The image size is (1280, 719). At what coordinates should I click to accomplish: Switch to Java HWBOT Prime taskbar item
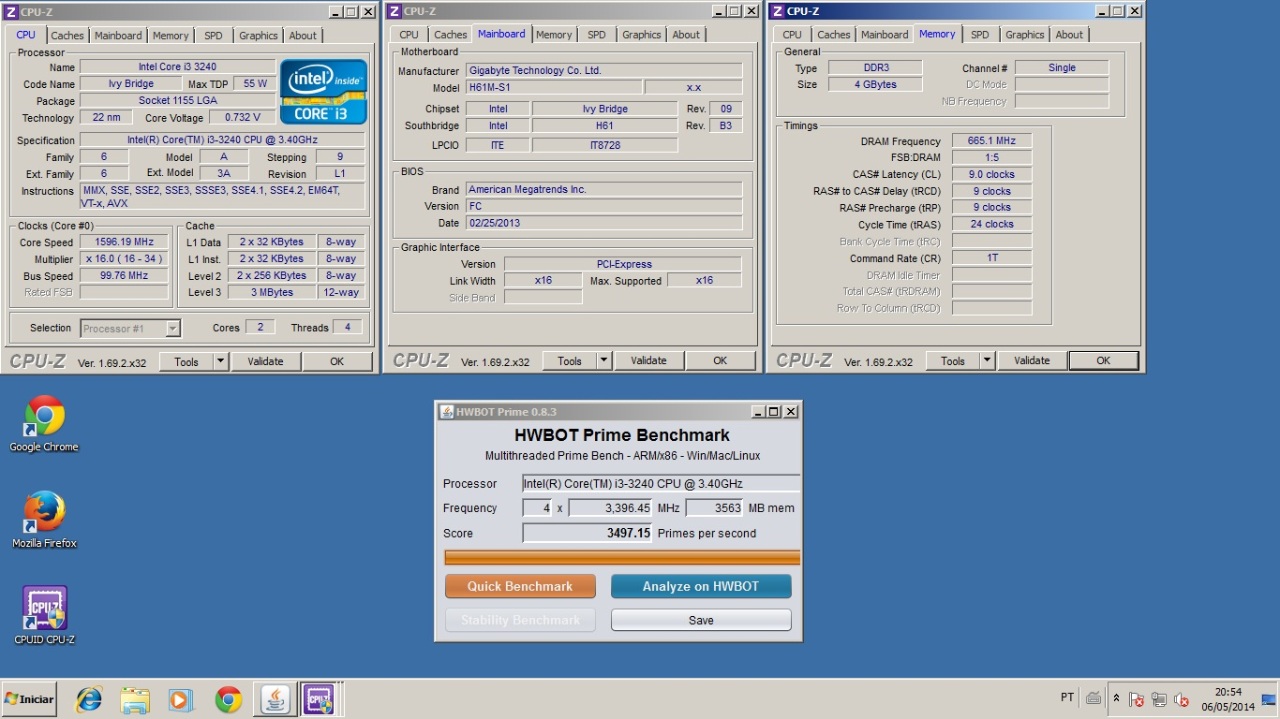tap(274, 699)
